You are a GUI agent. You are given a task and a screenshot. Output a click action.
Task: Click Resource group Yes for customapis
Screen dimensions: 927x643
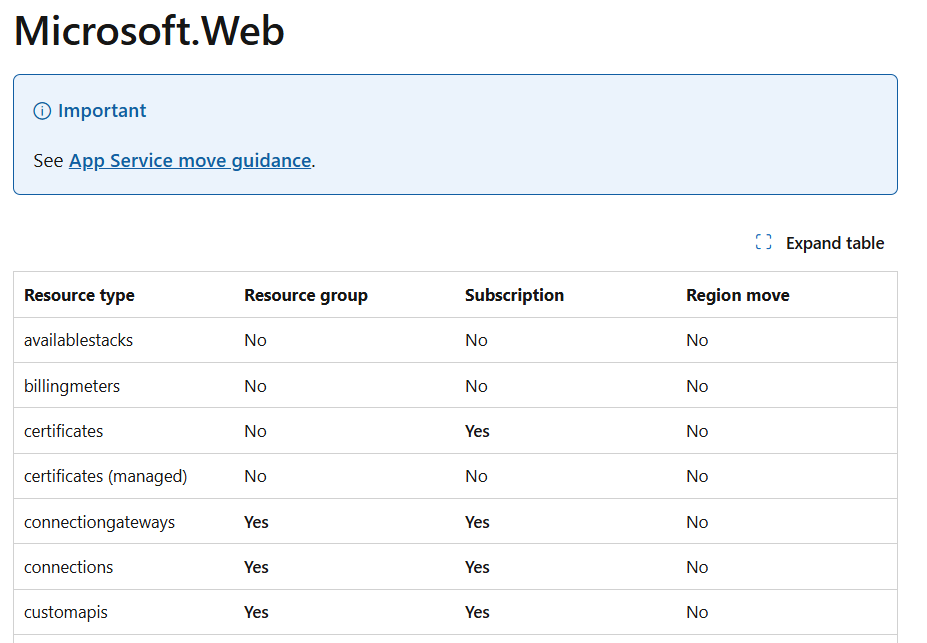(256, 612)
